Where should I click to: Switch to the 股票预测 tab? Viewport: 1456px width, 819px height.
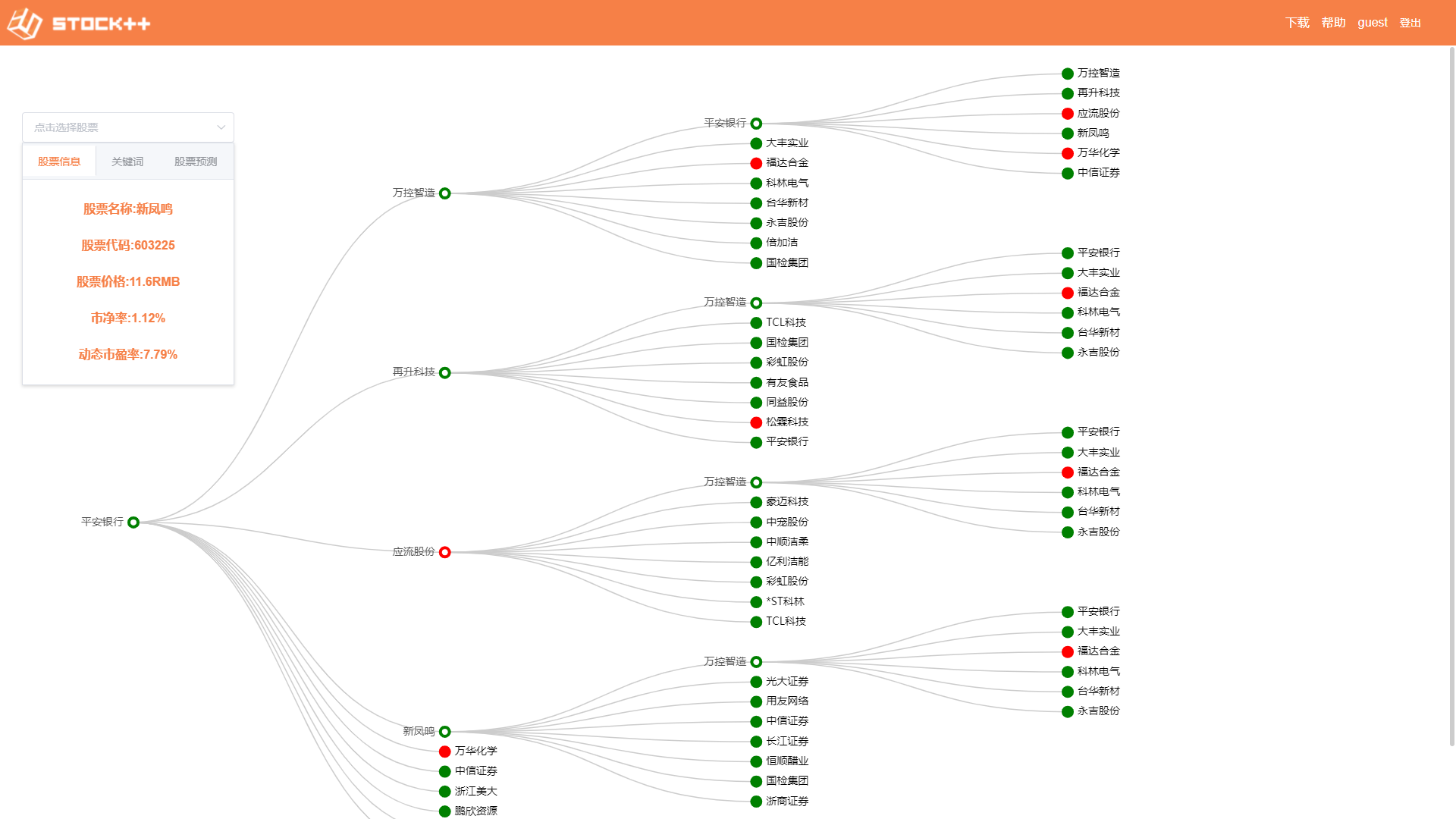(x=196, y=162)
